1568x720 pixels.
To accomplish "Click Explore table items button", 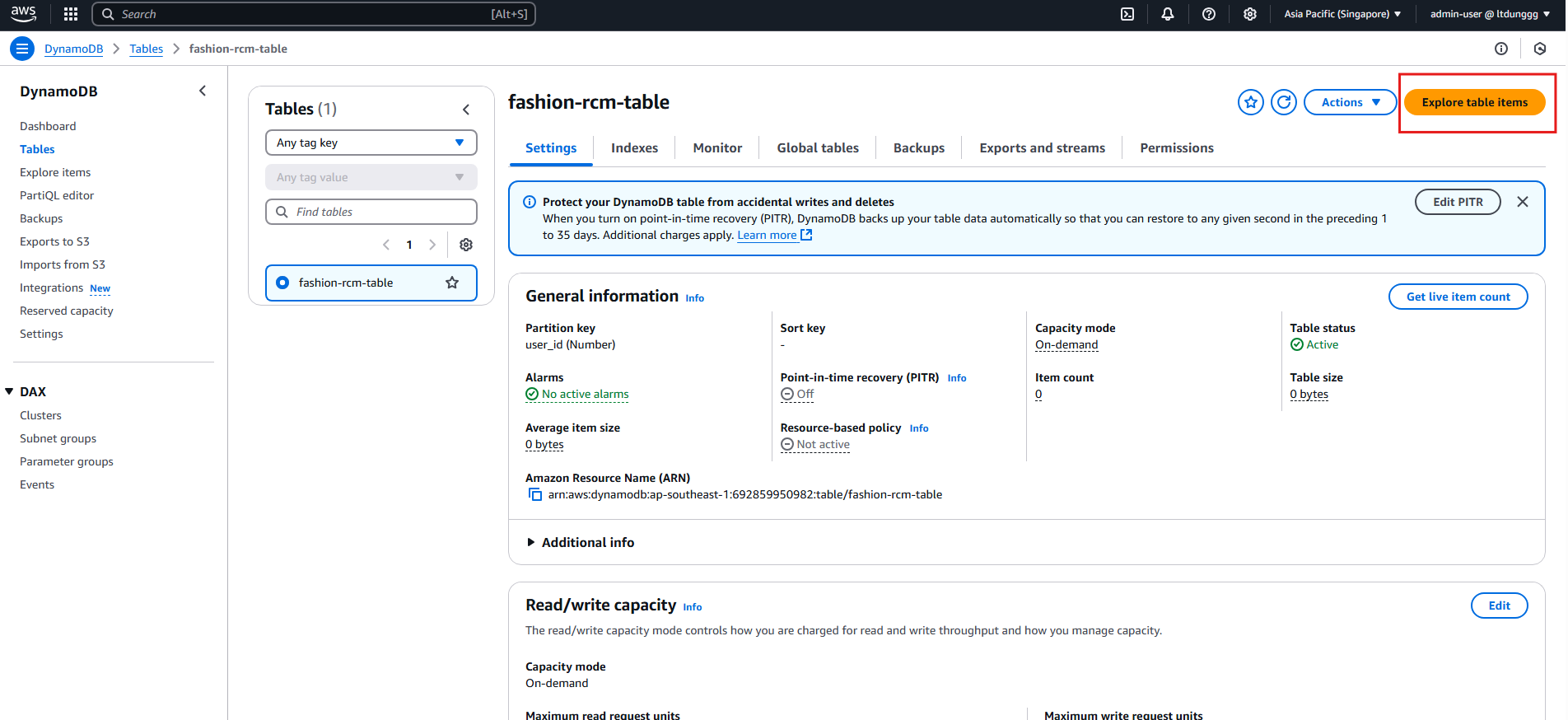I will pos(1474,102).
